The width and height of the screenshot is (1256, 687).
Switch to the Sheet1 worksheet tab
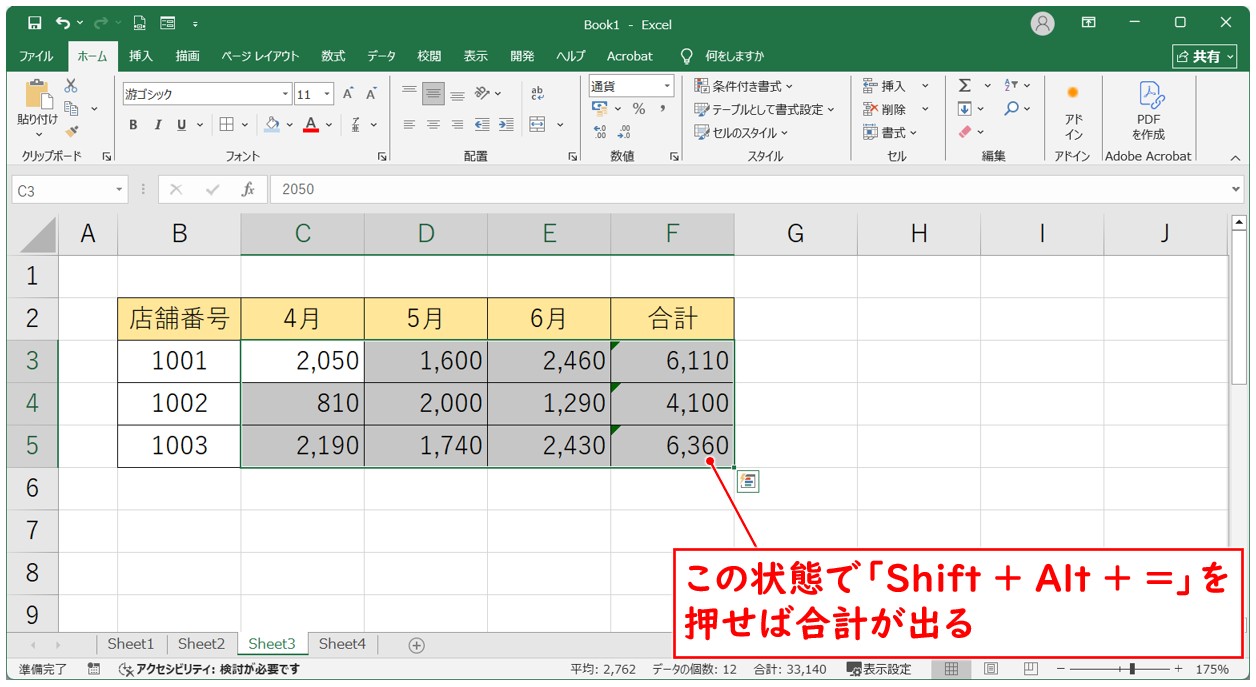(131, 644)
